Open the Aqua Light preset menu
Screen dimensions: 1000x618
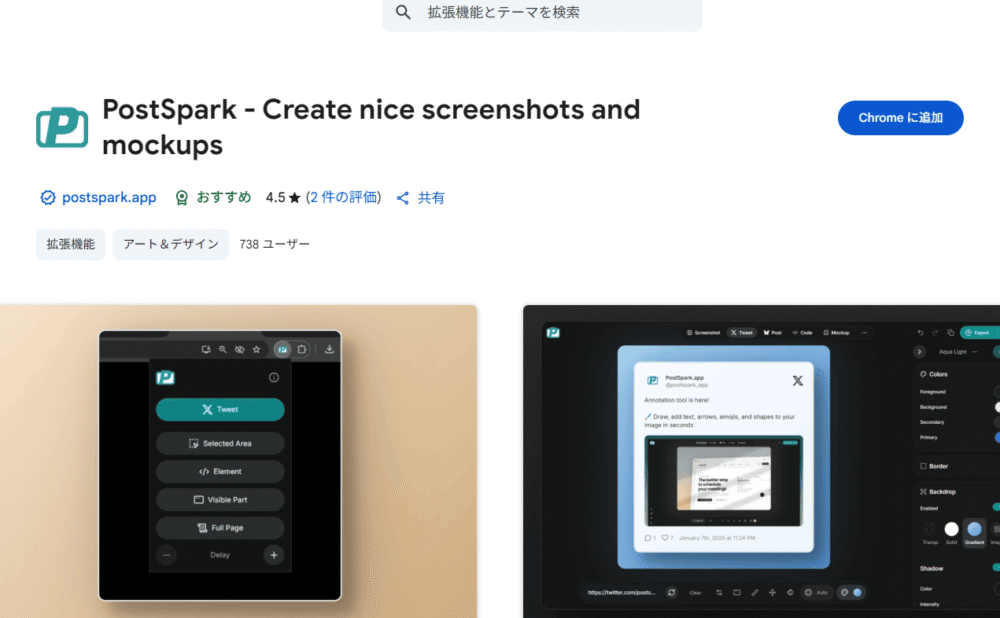pos(951,352)
